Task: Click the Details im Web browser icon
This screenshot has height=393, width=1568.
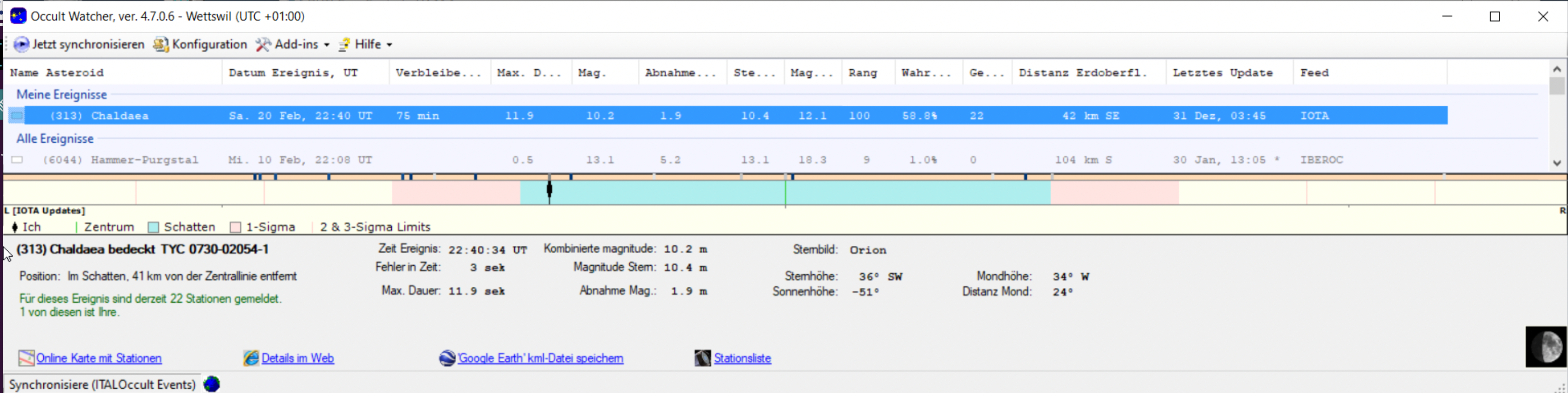Action: [251, 358]
